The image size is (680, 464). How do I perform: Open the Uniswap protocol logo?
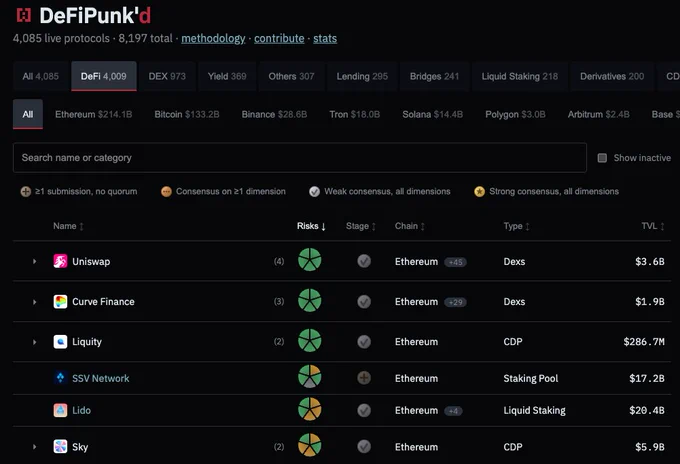pos(60,261)
